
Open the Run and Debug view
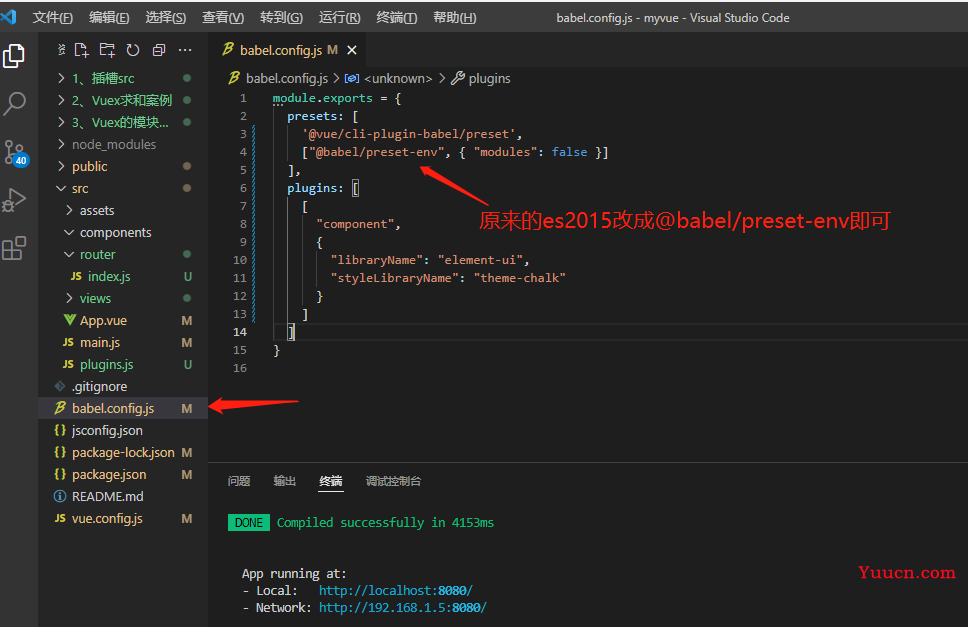[x=14, y=201]
